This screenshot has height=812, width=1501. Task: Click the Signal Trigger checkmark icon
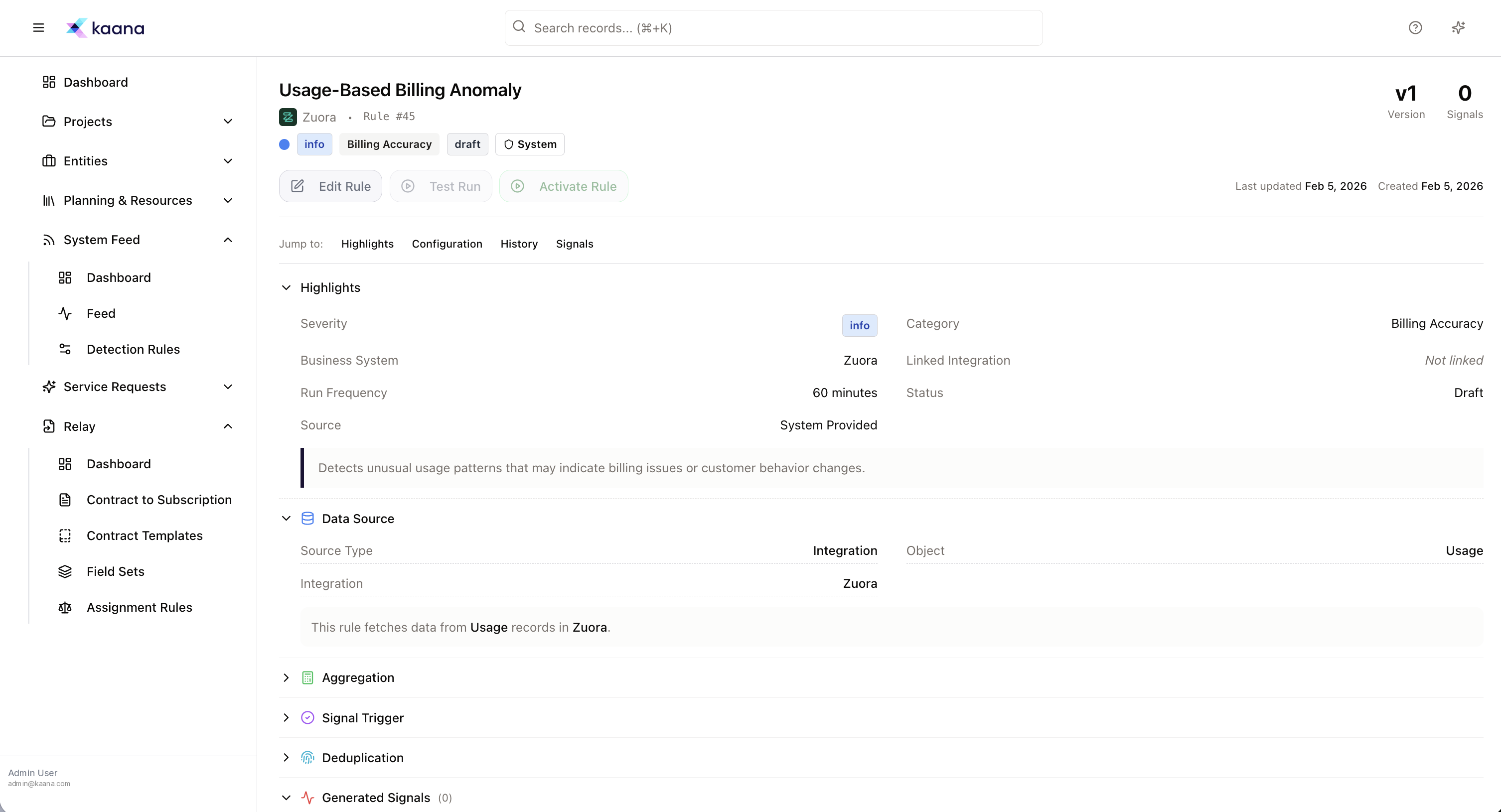coord(308,718)
